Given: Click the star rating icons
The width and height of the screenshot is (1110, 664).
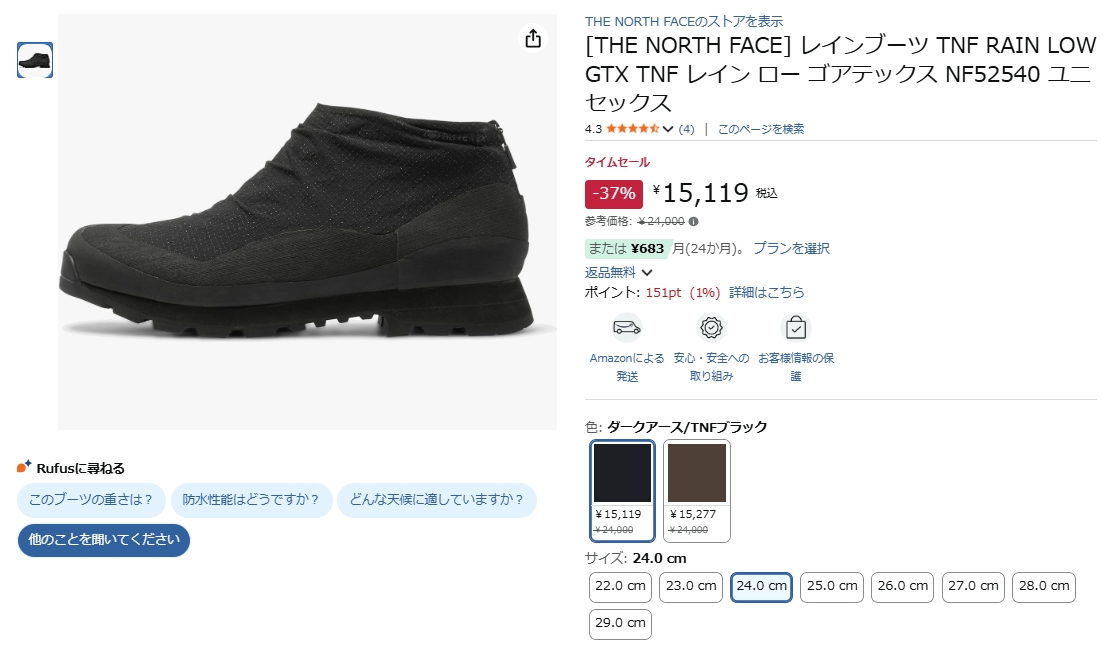Looking at the screenshot, I should 632,129.
